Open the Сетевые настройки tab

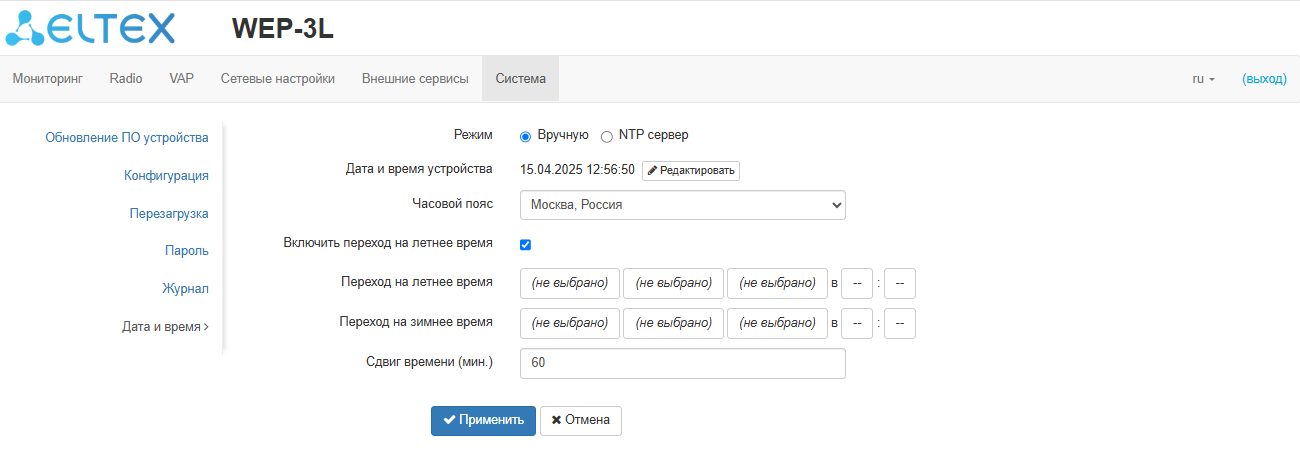click(277, 79)
